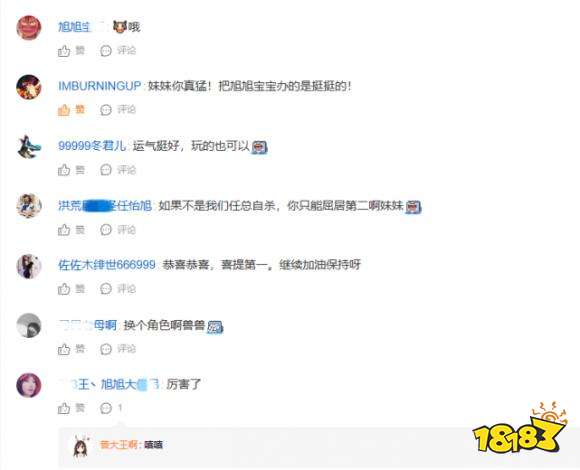580x470 pixels.
Task: Click comment icon under 99999冬君儿's post
Action: click(x=118, y=170)
